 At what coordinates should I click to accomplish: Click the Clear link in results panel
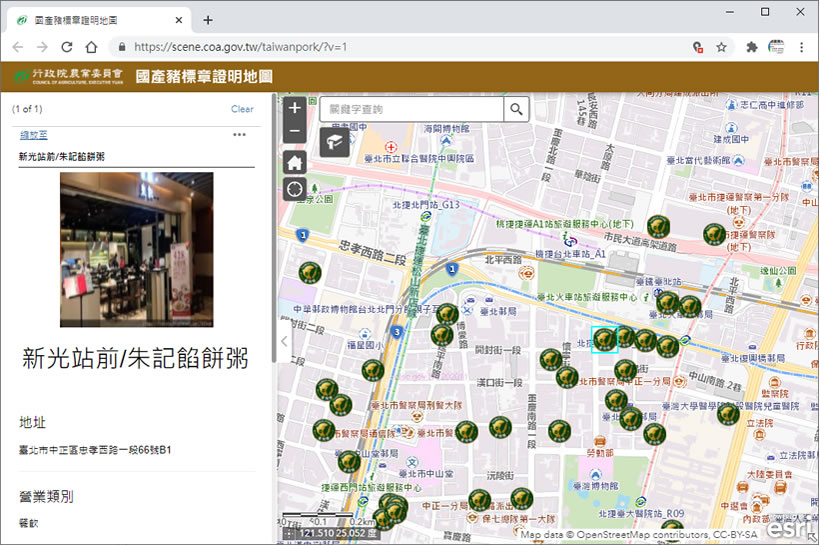pos(242,109)
